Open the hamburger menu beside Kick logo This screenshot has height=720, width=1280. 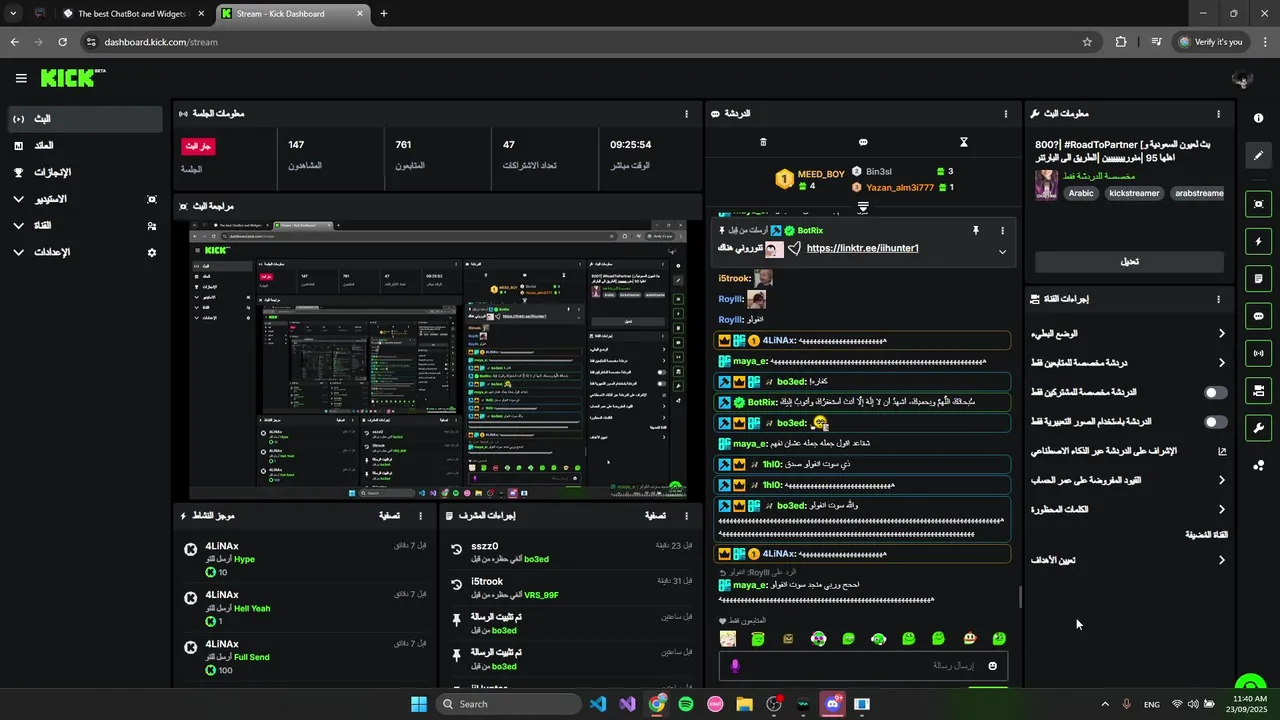click(21, 78)
